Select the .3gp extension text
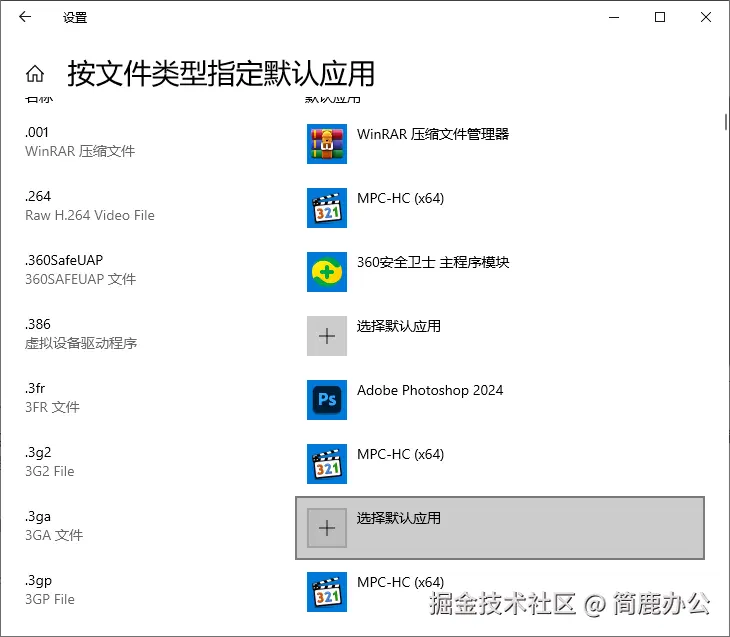This screenshot has height=637, width=730. coord(38,580)
